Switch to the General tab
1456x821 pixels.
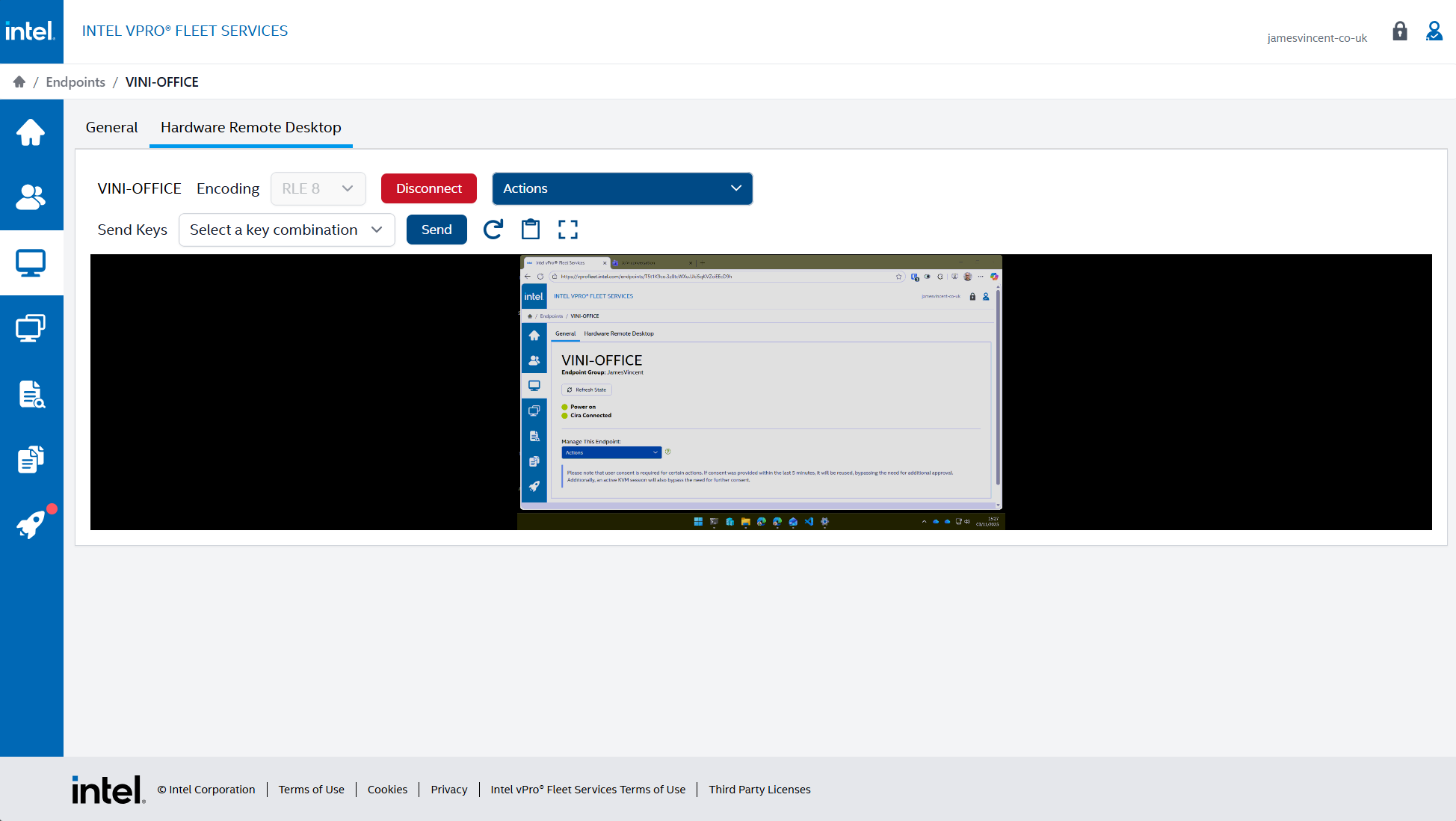[x=111, y=127]
